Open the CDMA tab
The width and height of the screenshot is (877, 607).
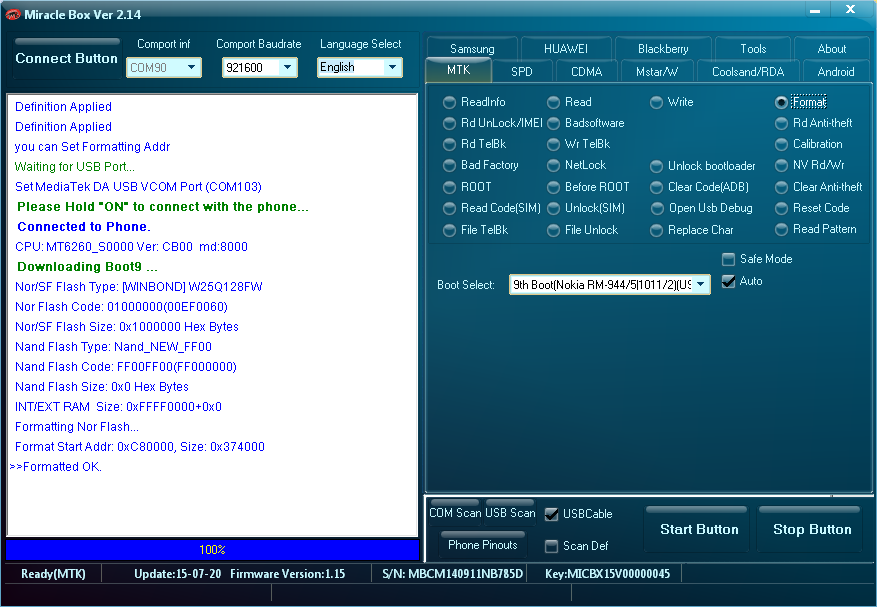587,72
